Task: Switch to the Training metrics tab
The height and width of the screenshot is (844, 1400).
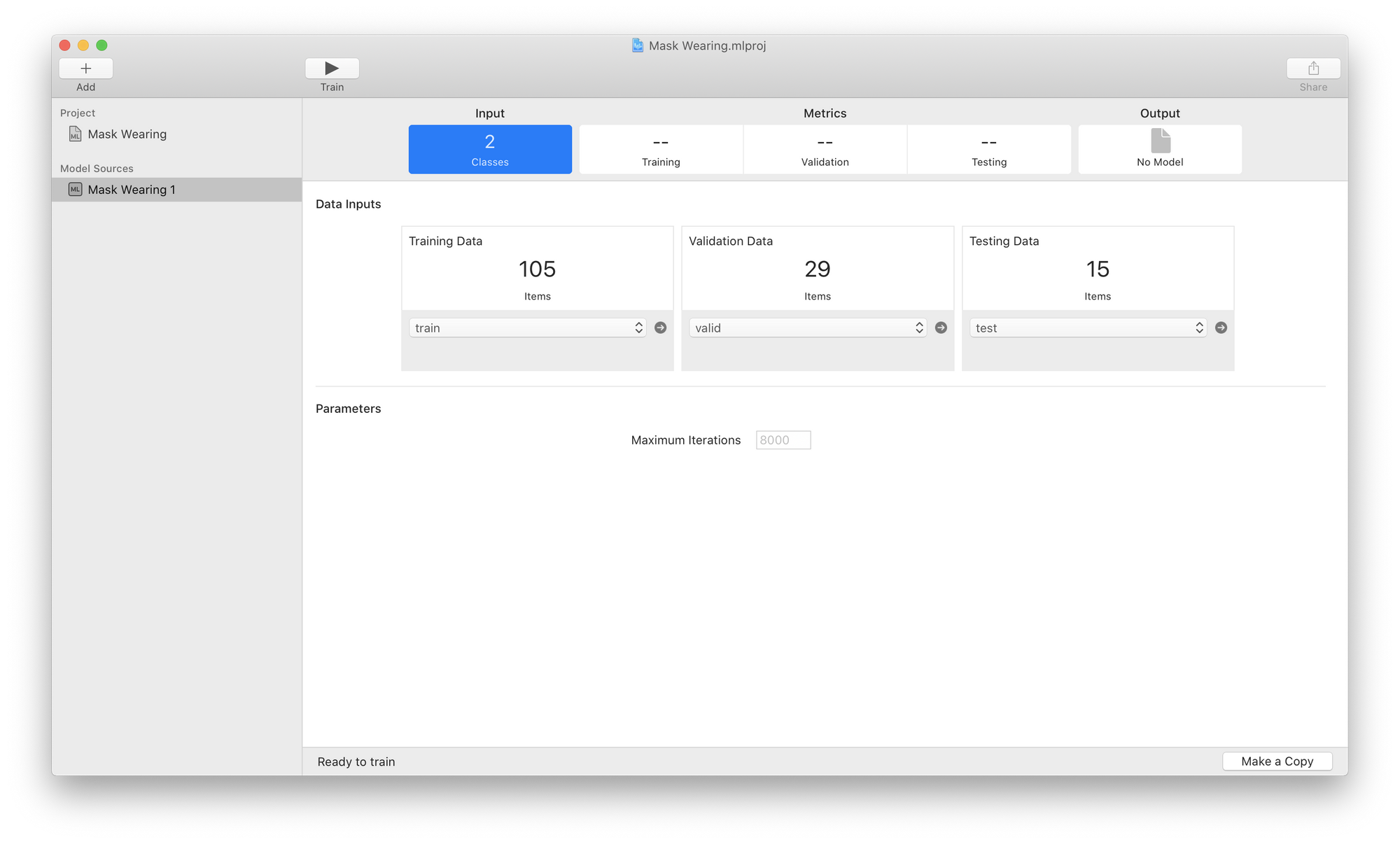Action: 661,149
